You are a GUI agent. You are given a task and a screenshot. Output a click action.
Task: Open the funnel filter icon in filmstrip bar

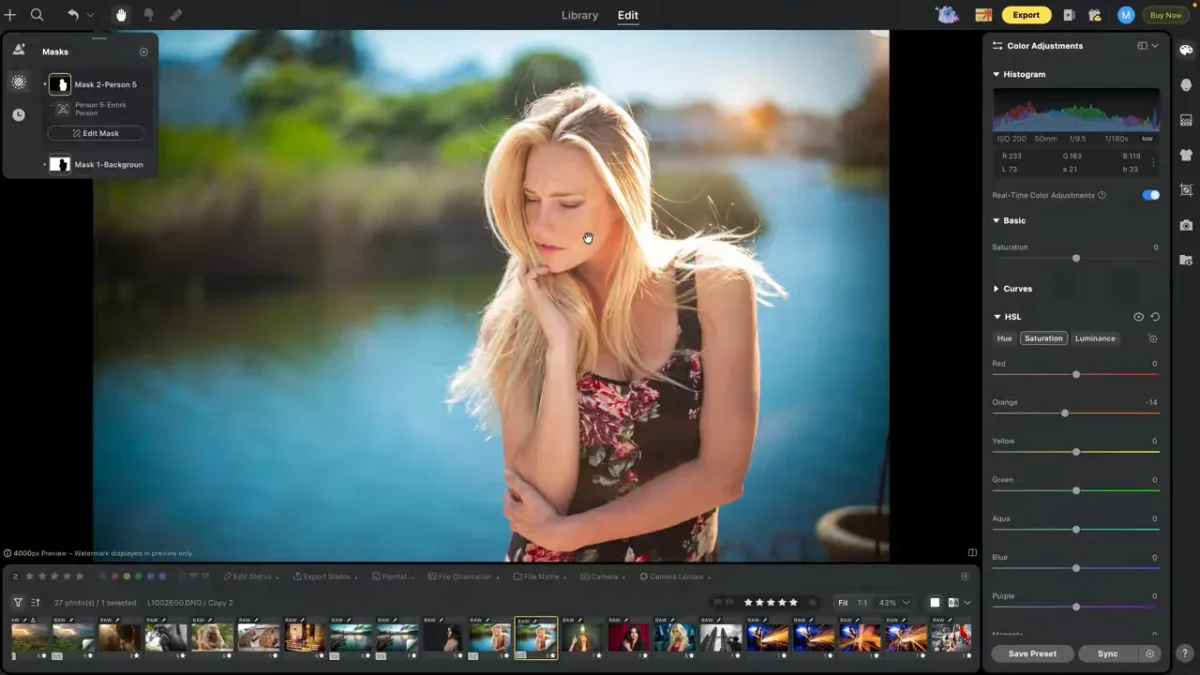coord(18,602)
